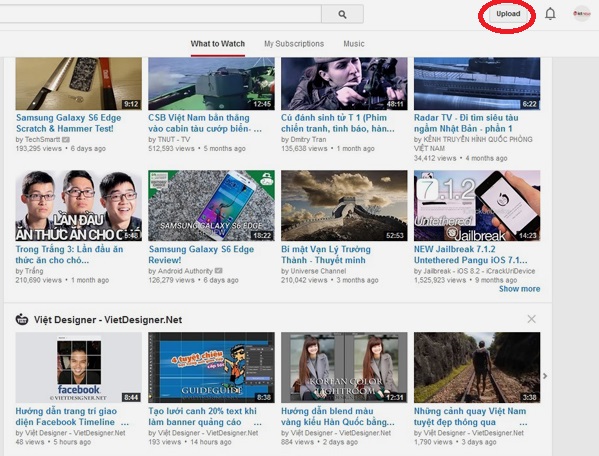599x456 pixels.
Task: Visit the Universe Channel link
Action: [318, 271]
